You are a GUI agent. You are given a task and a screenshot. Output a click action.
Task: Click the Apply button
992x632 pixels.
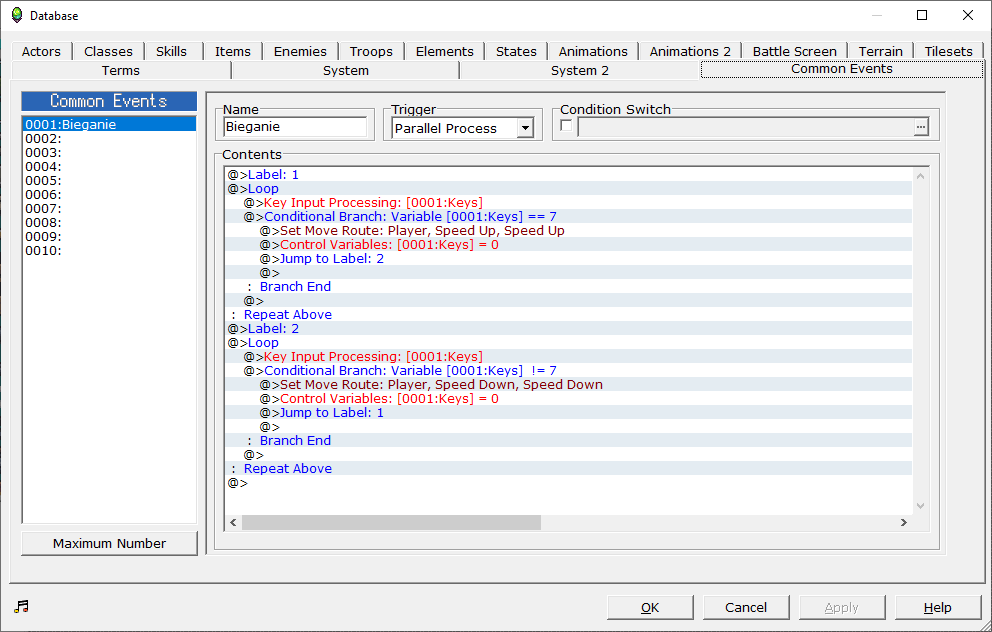point(841,607)
